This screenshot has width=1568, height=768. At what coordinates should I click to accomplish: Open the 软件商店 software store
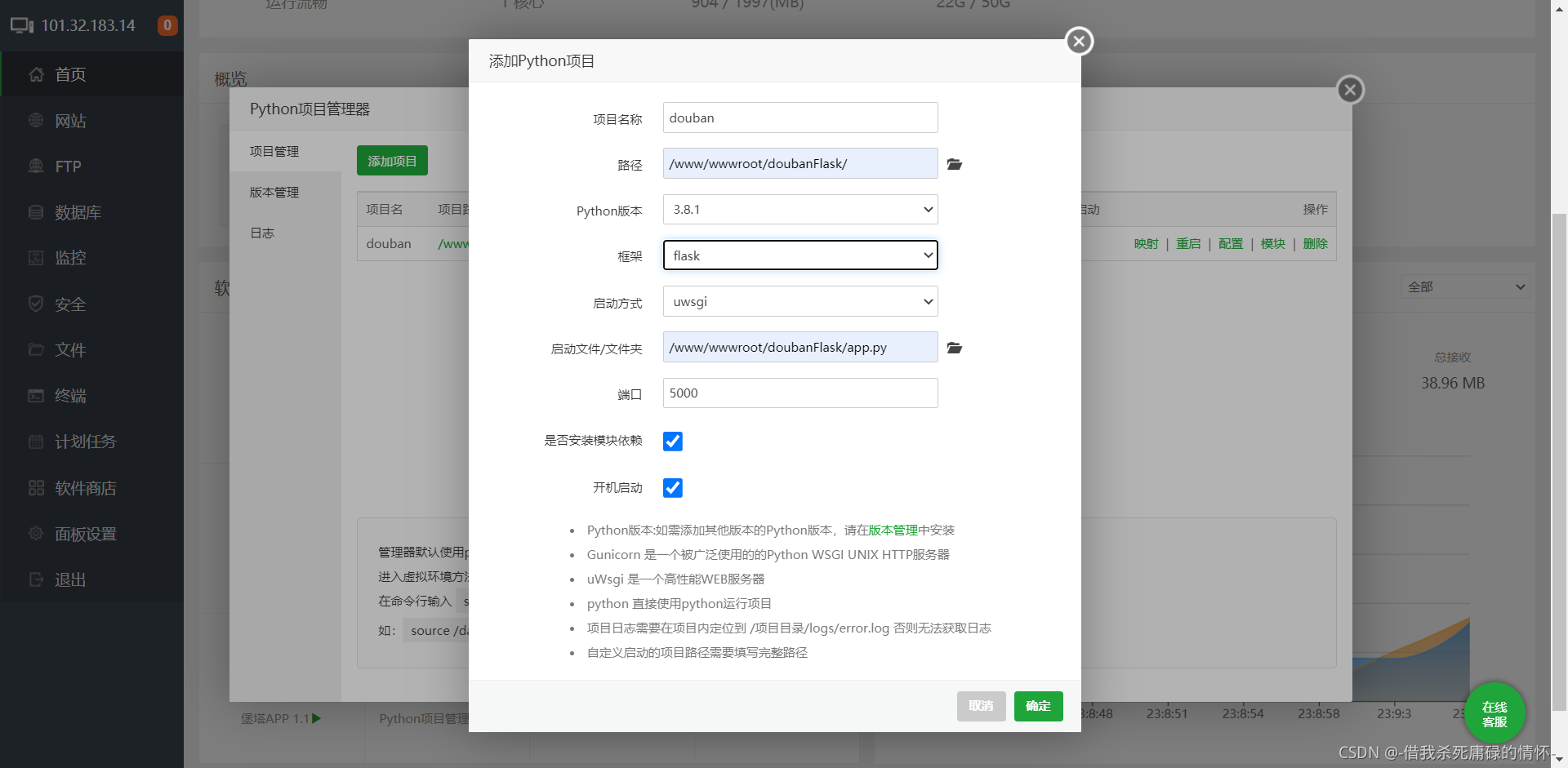pos(85,487)
